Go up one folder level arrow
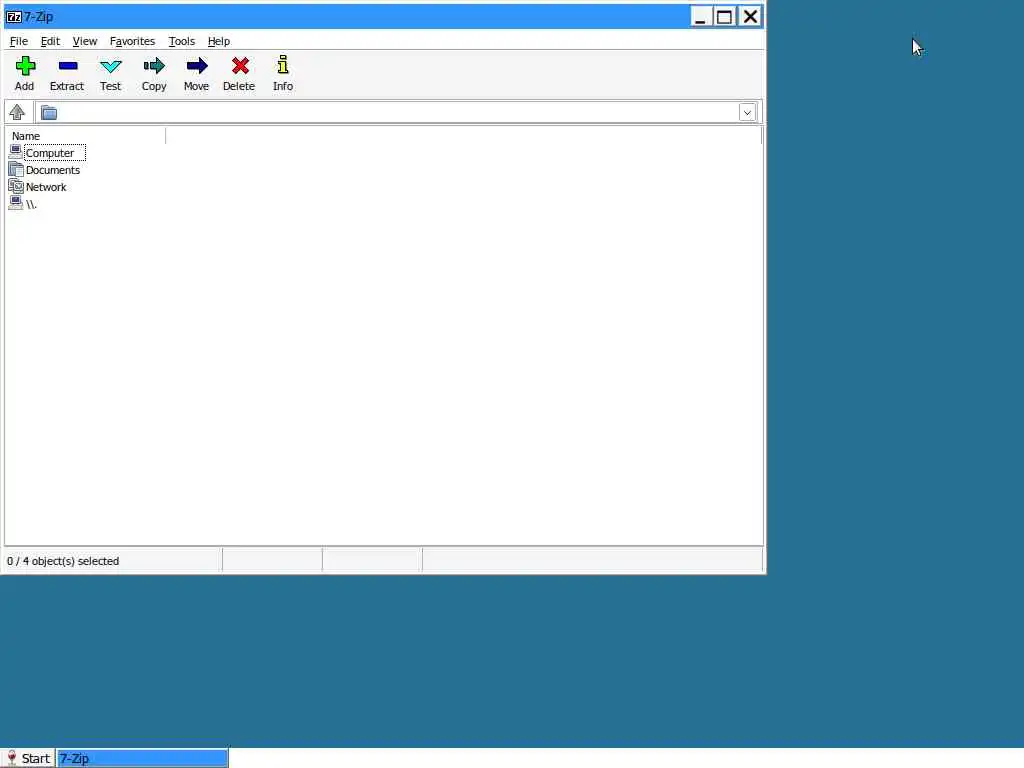 click(17, 112)
